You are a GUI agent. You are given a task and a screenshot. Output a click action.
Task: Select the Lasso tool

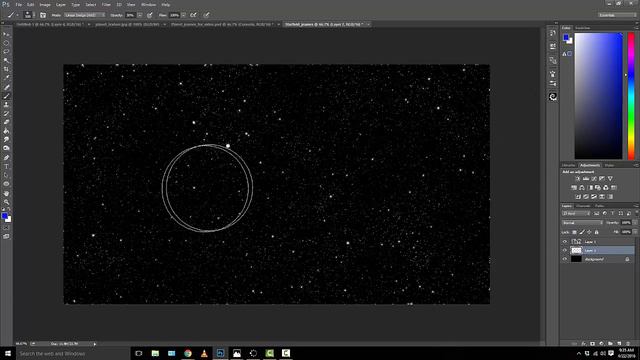tap(6, 51)
